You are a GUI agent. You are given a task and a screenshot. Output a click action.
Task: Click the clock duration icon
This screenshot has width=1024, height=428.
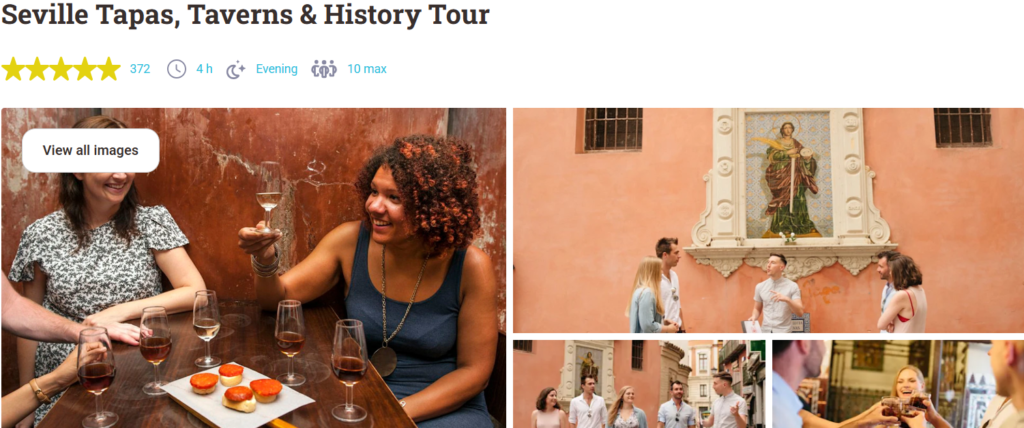176,69
